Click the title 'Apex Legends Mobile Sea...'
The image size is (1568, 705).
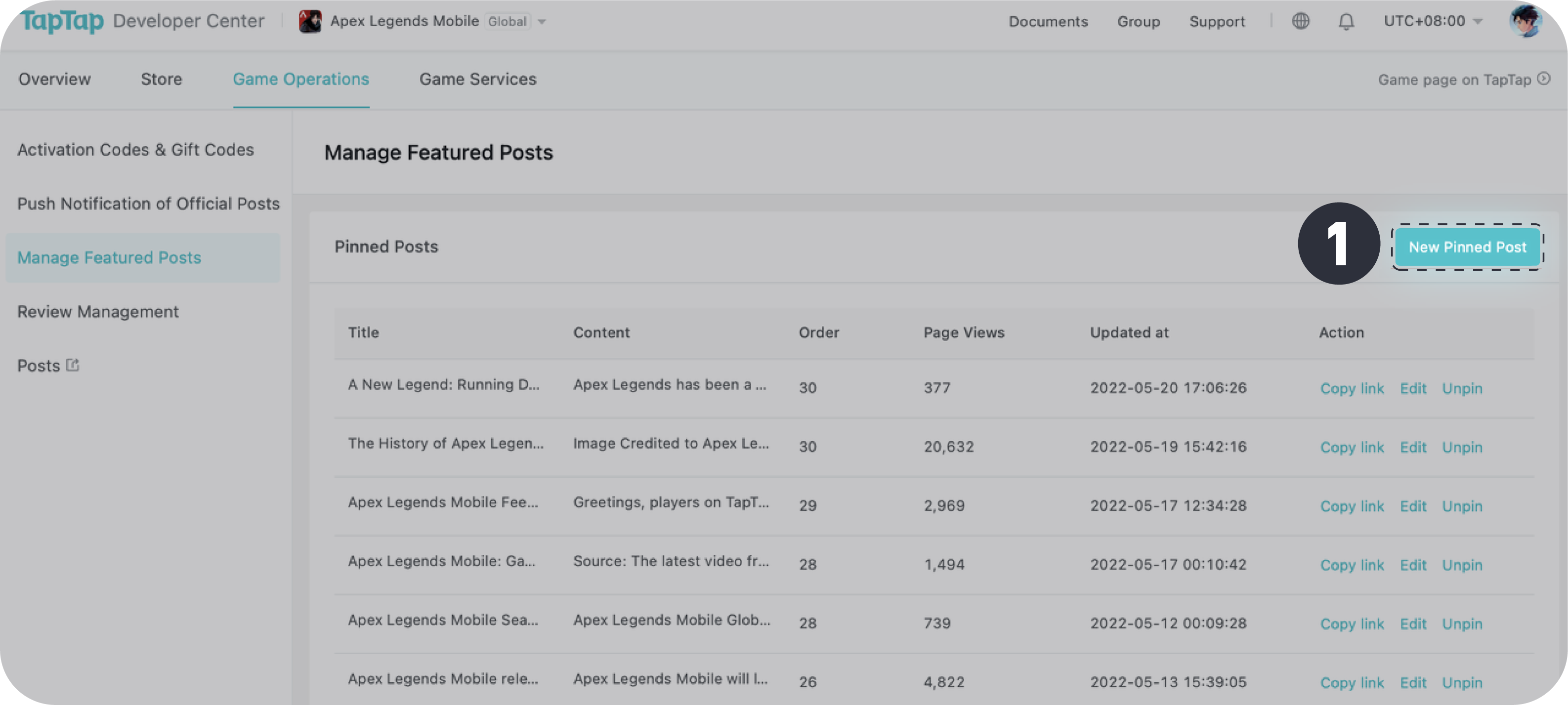[x=442, y=621]
